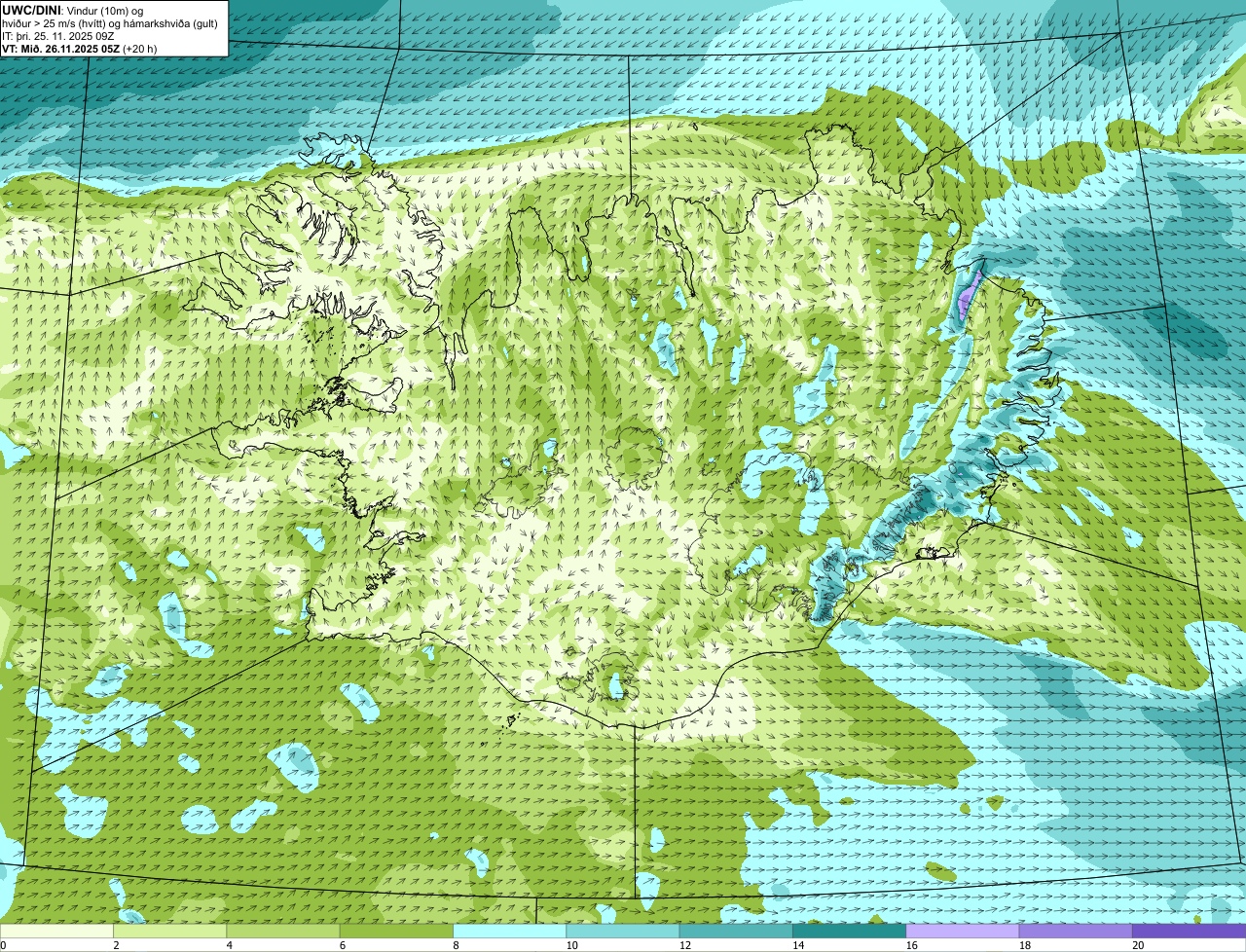Click the 'UWC/DINI' title text
The height and width of the screenshot is (952, 1246).
pos(31,10)
